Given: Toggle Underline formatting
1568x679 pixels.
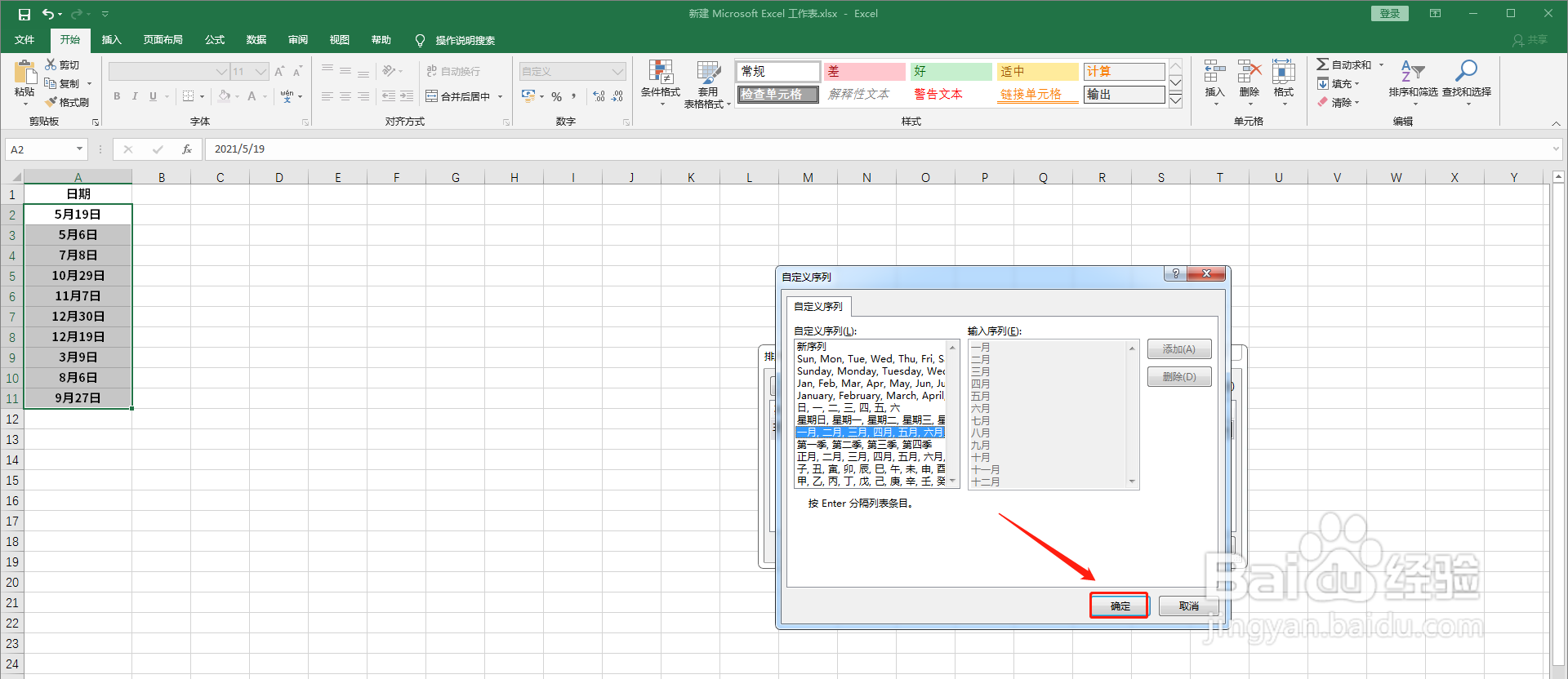Looking at the screenshot, I should (153, 96).
